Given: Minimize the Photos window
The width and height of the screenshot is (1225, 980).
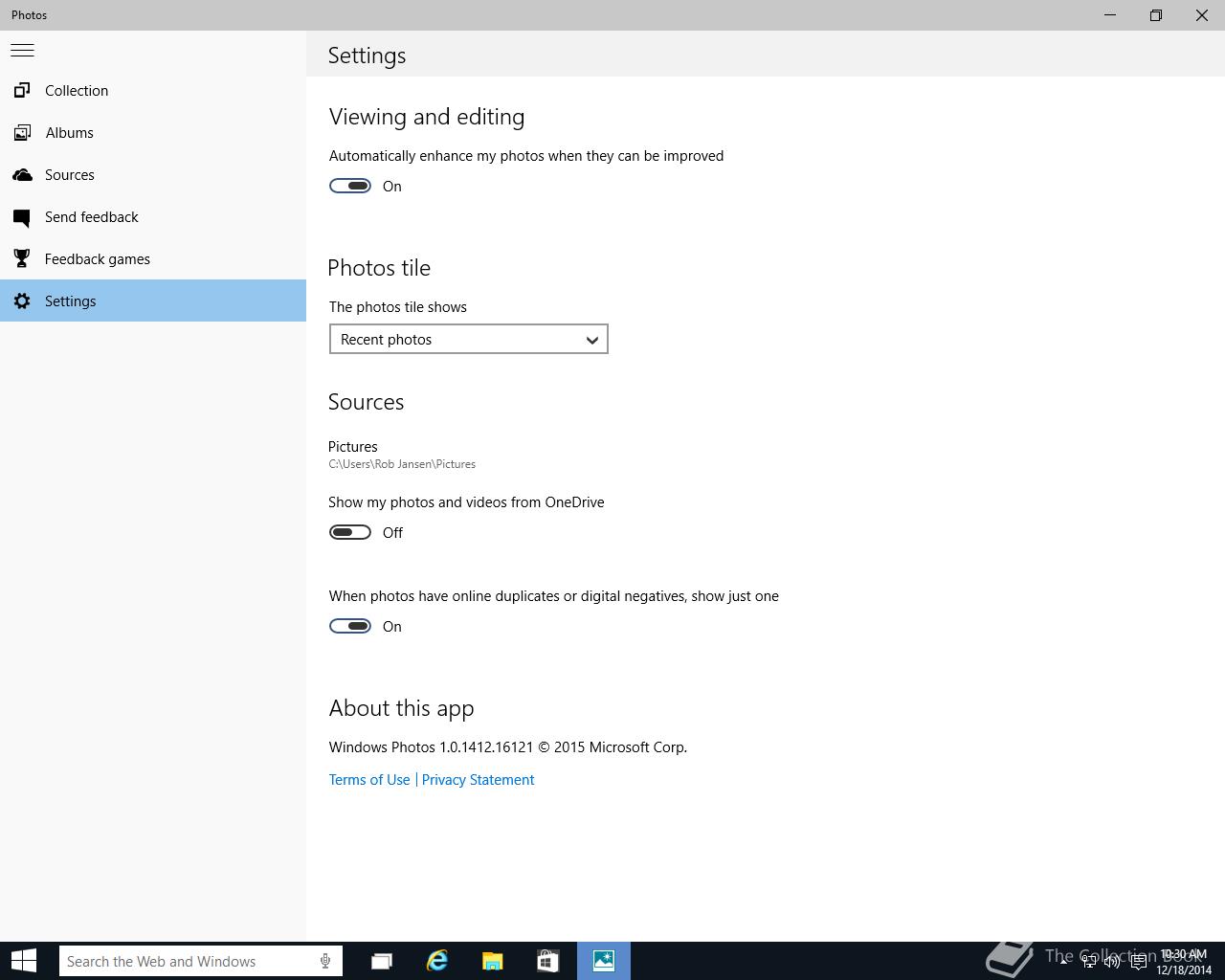Looking at the screenshot, I should [1110, 15].
